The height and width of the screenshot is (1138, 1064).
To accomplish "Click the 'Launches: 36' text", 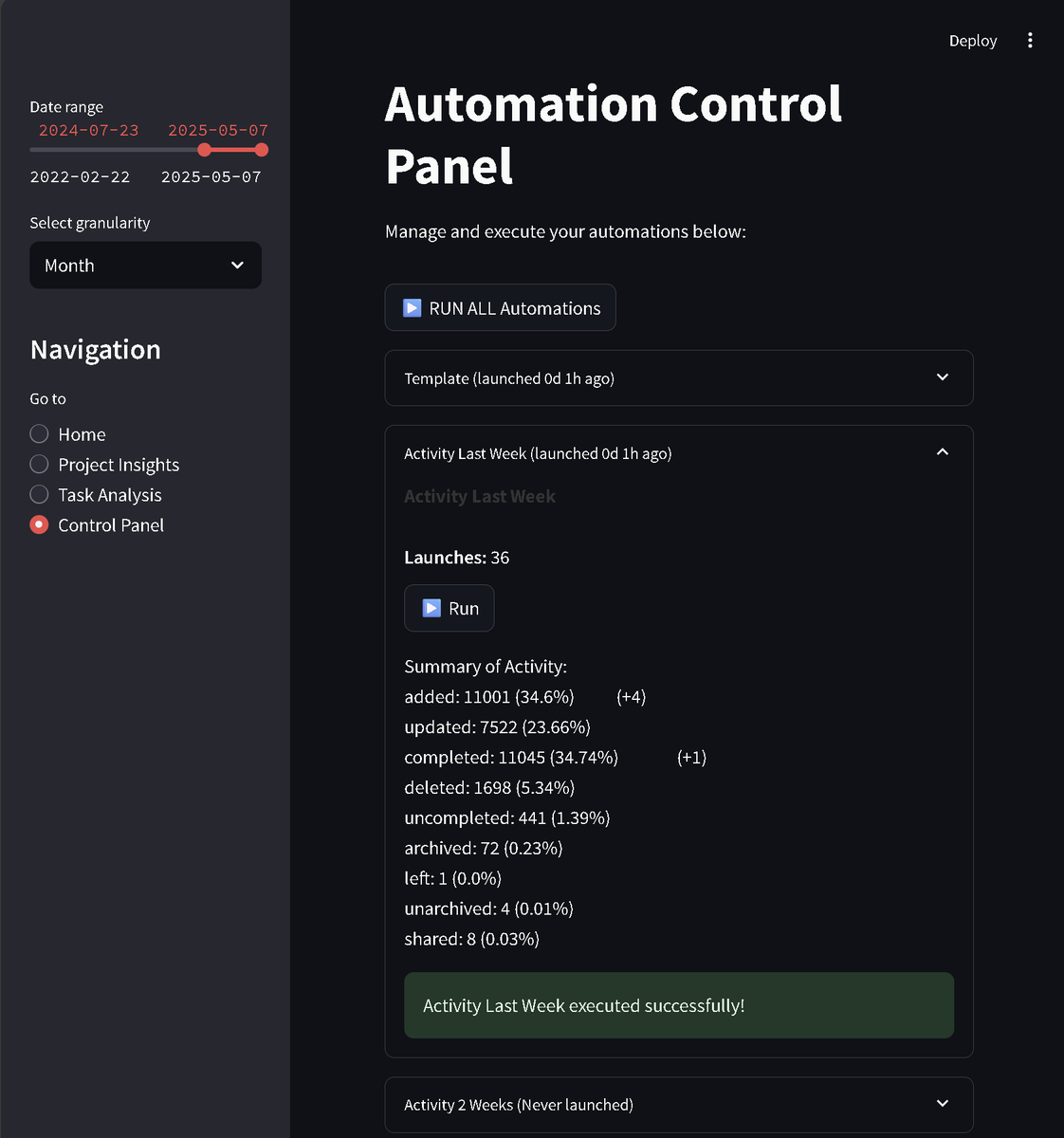I will [x=457, y=558].
